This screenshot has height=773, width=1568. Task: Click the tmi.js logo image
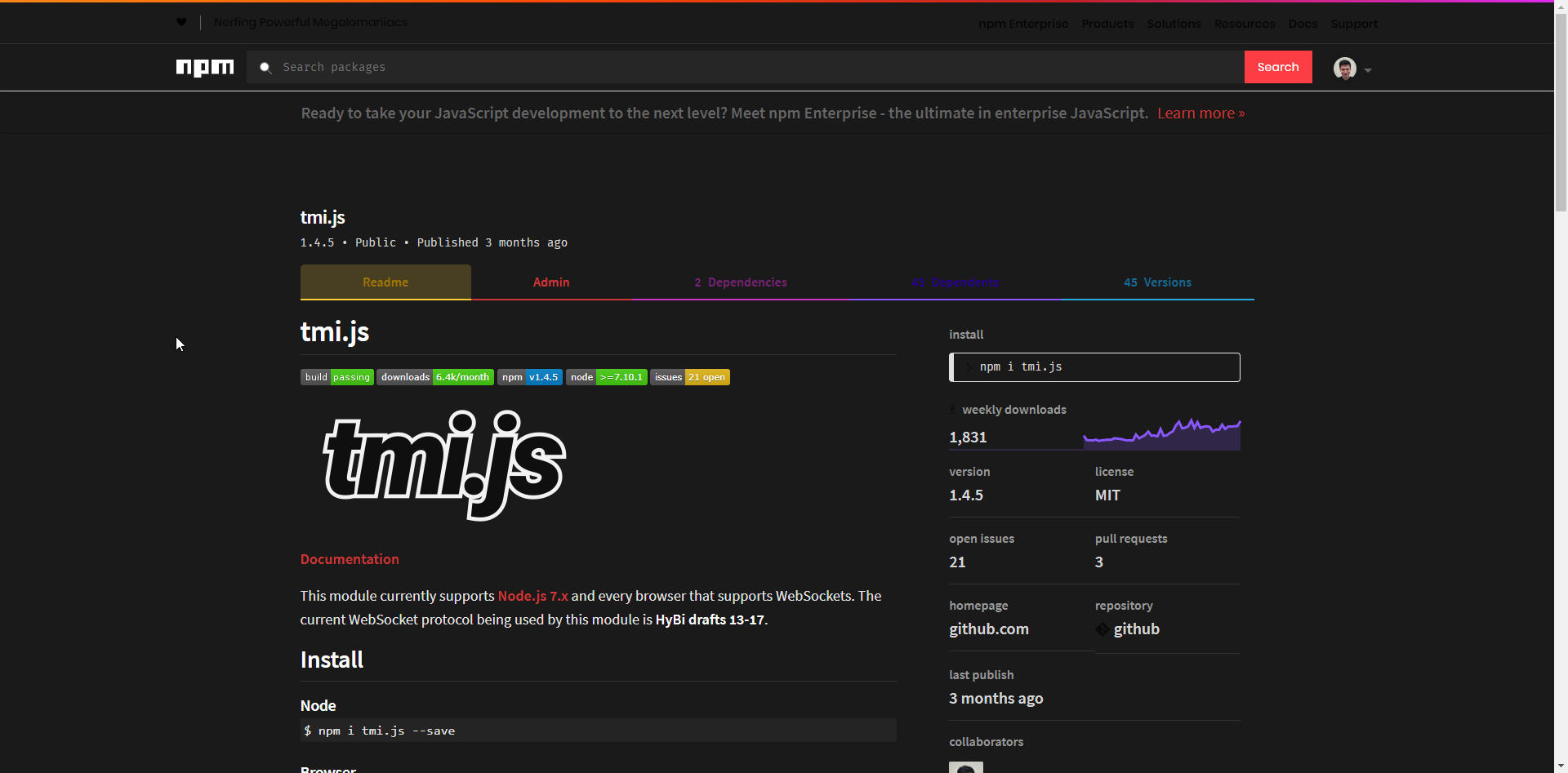(x=445, y=464)
